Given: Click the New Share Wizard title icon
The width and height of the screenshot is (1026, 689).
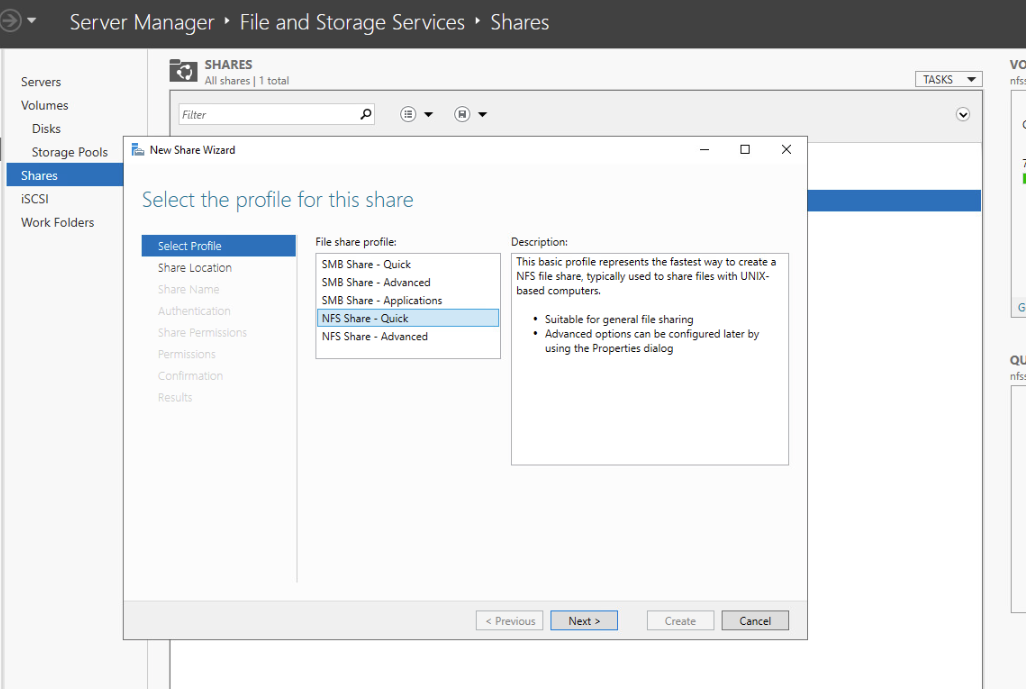Looking at the screenshot, I should pos(137,150).
